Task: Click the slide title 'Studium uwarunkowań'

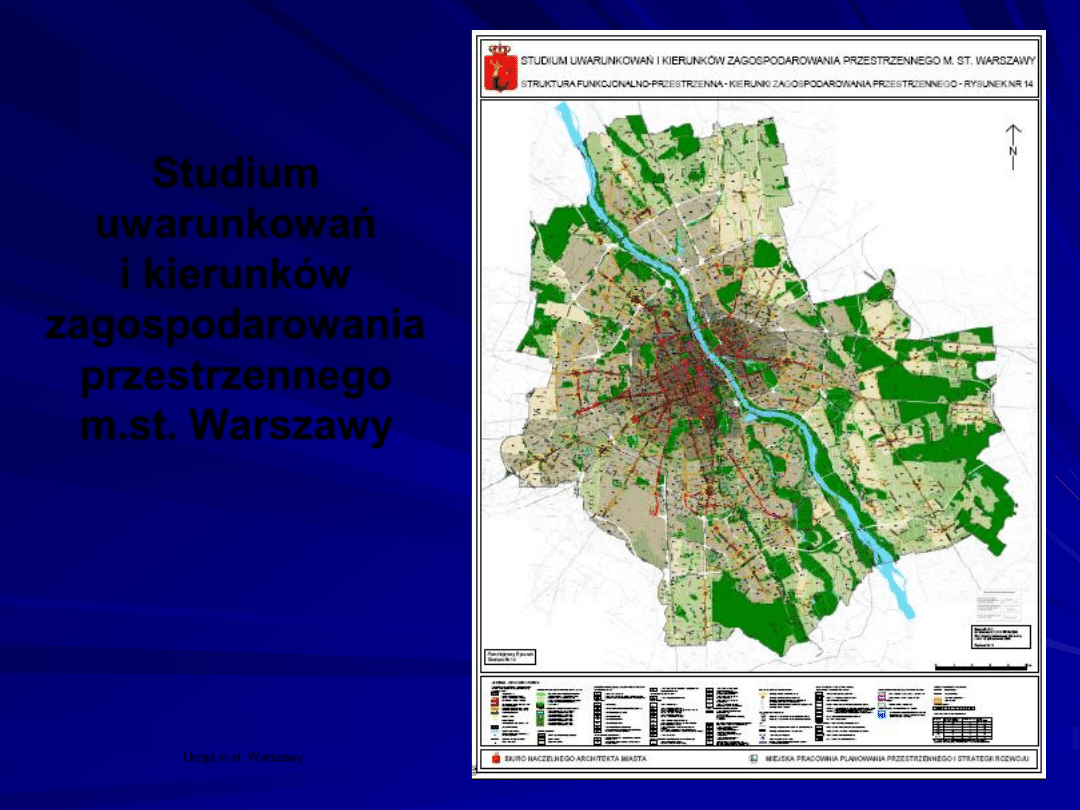Action: pyautogui.click(x=235, y=199)
